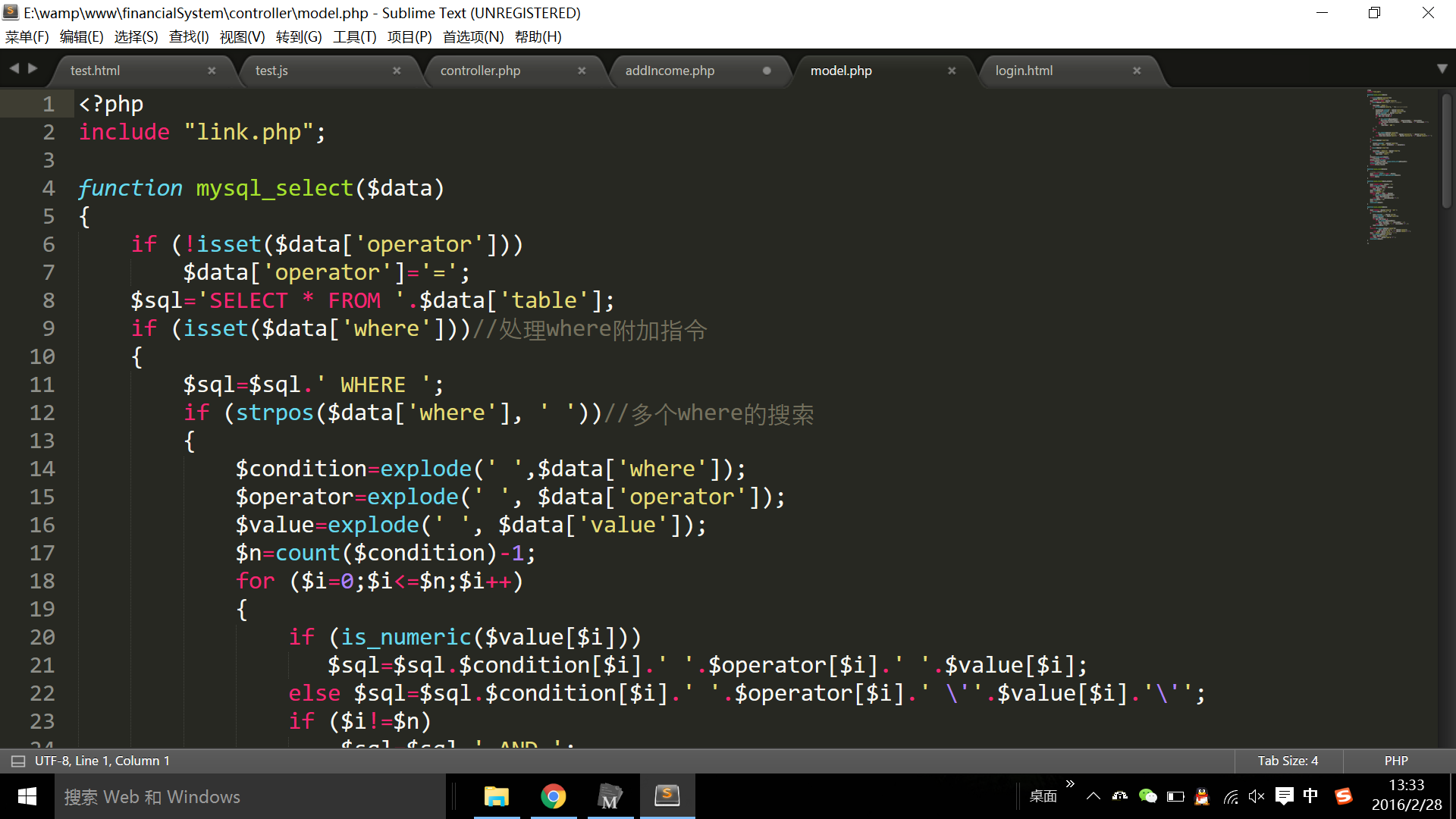Click line number 20 in gutter
The width and height of the screenshot is (1456, 819).
pos(42,637)
